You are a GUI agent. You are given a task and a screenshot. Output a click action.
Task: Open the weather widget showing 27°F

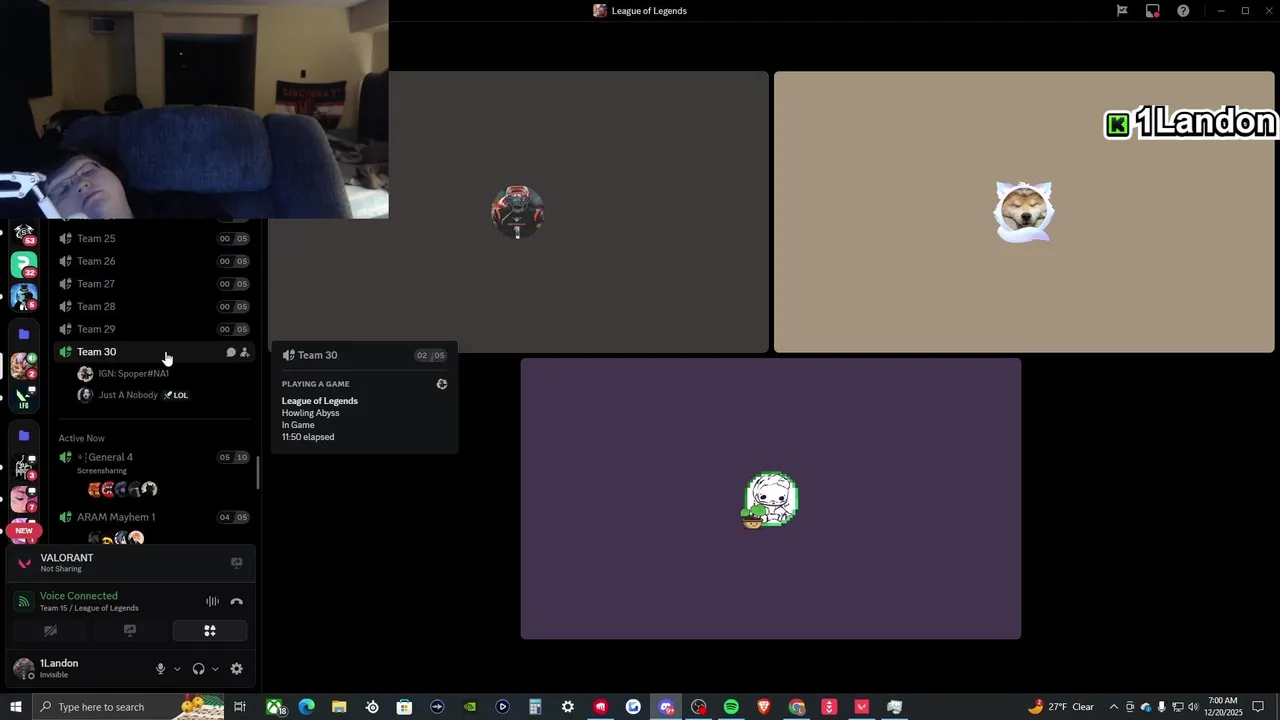click(1060, 707)
